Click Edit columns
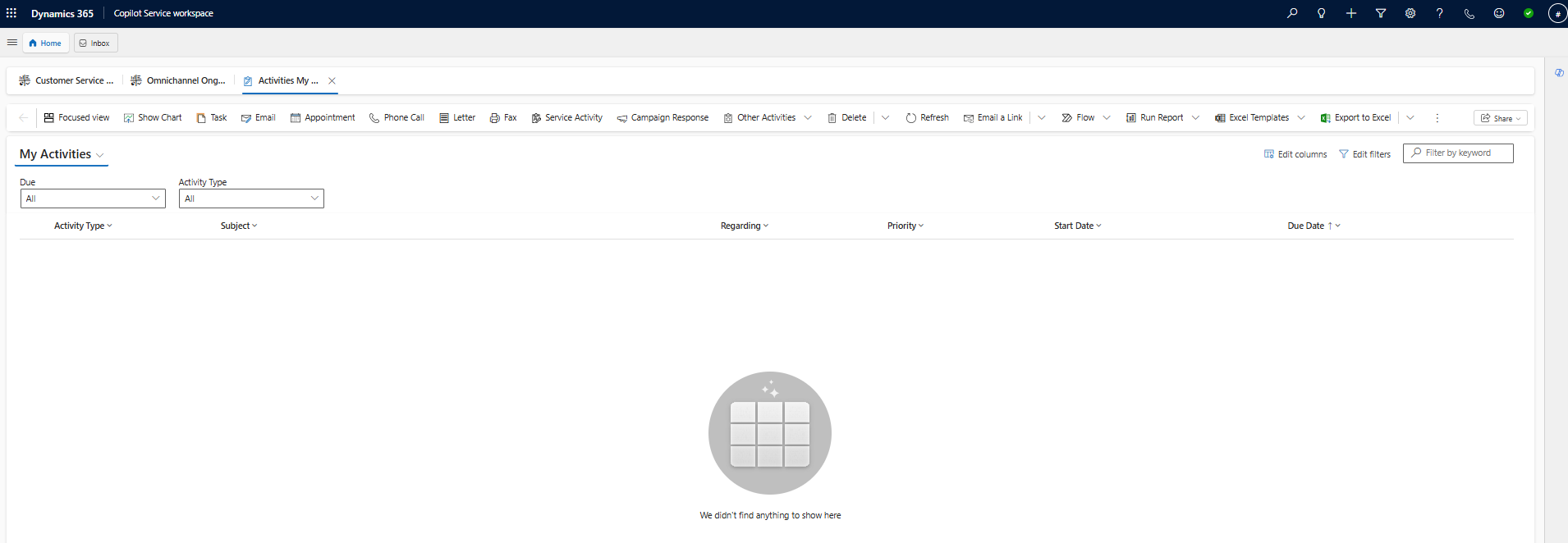Viewport: 1568px width, 543px height. click(x=1295, y=154)
